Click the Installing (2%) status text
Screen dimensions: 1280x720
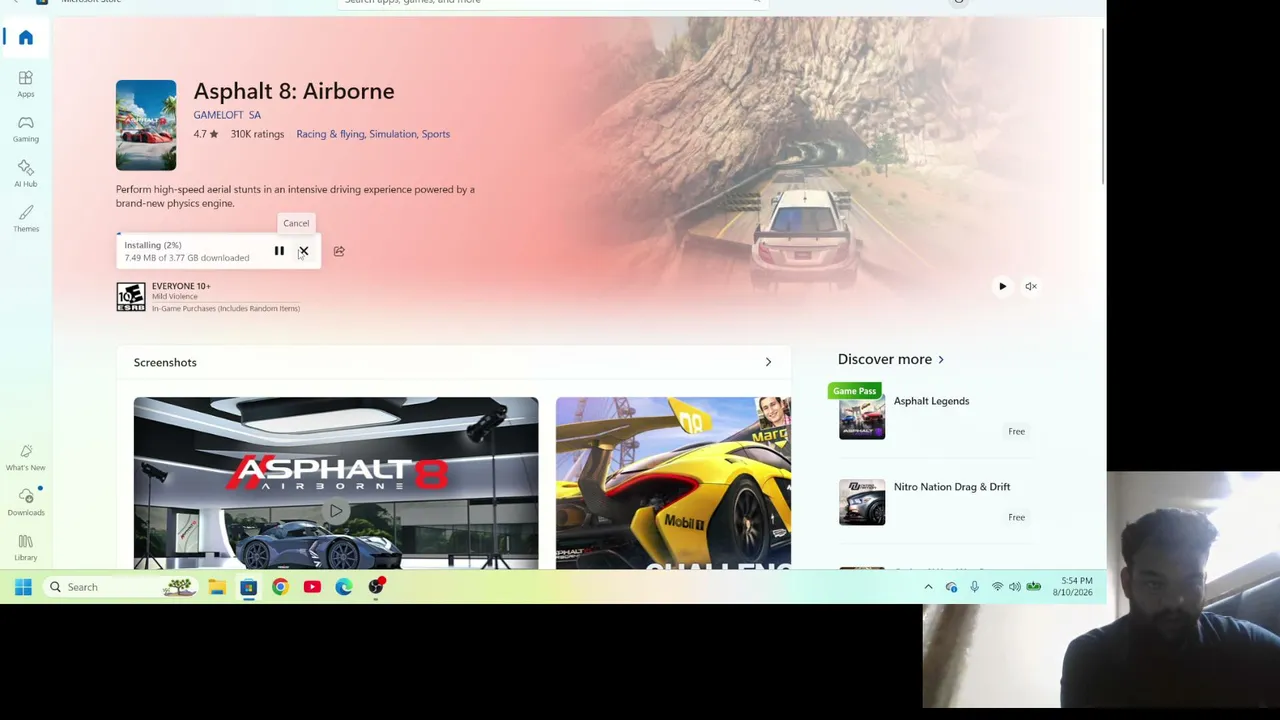[x=153, y=245]
